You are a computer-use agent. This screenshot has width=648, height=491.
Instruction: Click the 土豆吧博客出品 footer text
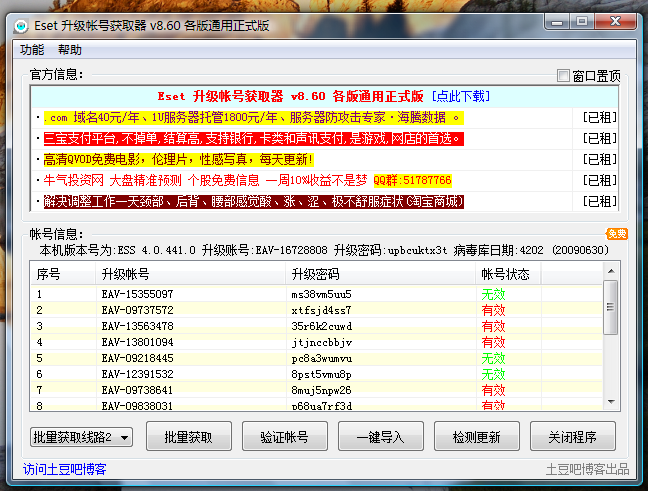(587, 470)
